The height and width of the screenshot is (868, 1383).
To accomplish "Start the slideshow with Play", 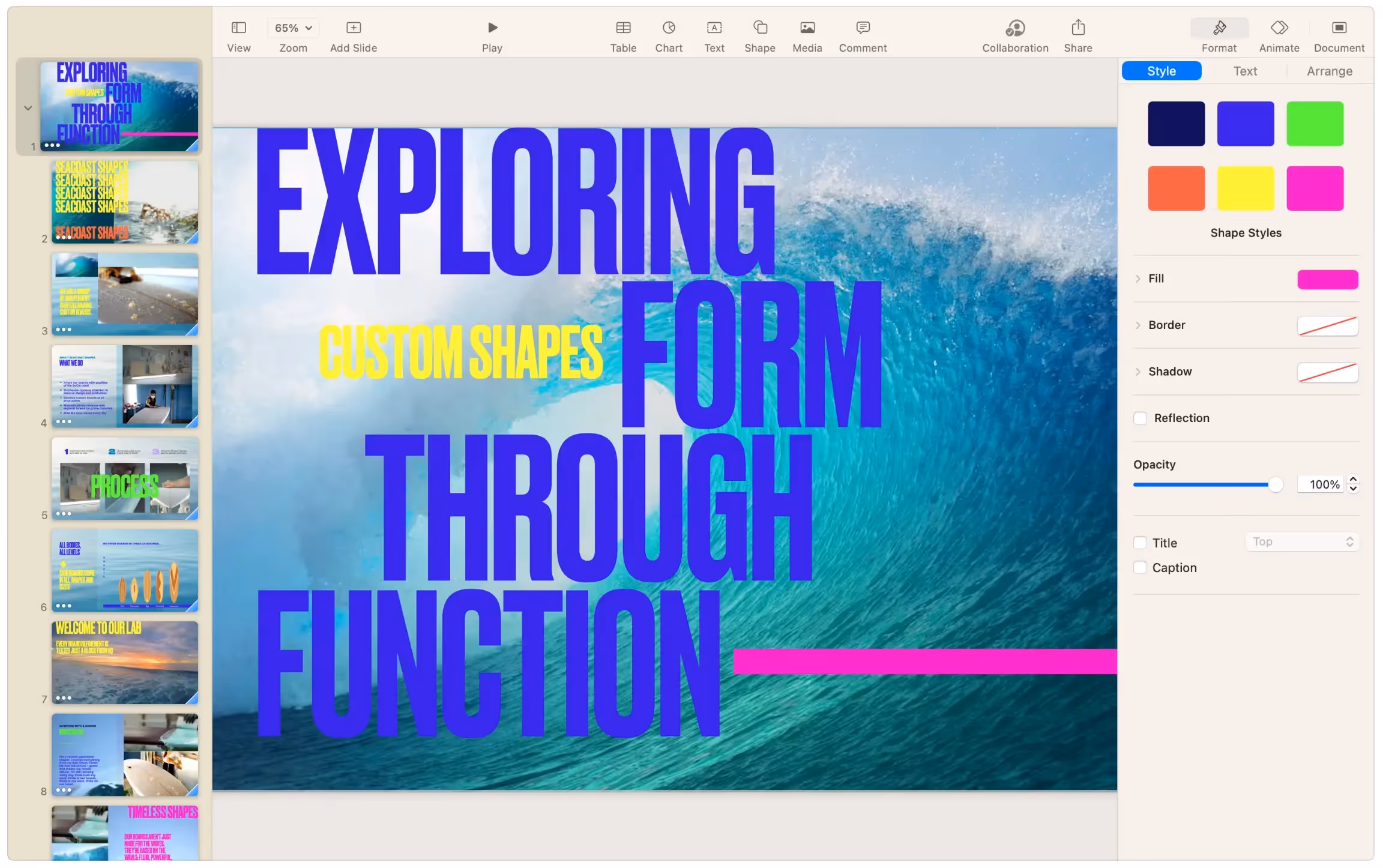I will coord(492,36).
